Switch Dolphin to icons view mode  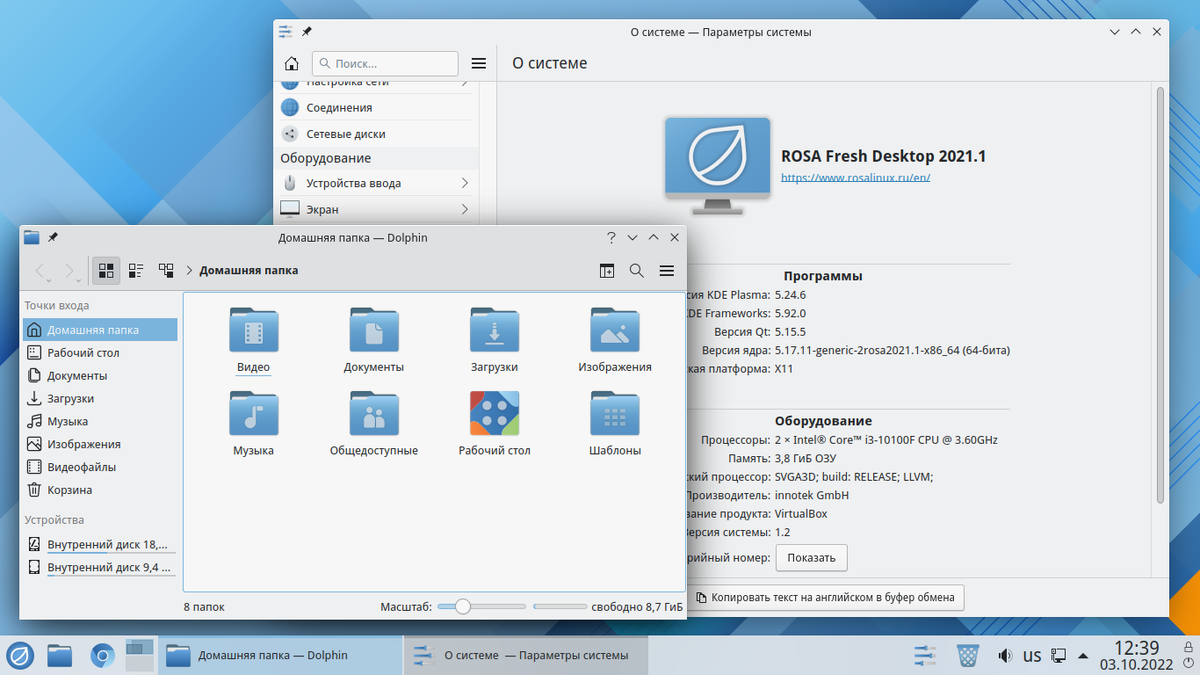pos(106,270)
